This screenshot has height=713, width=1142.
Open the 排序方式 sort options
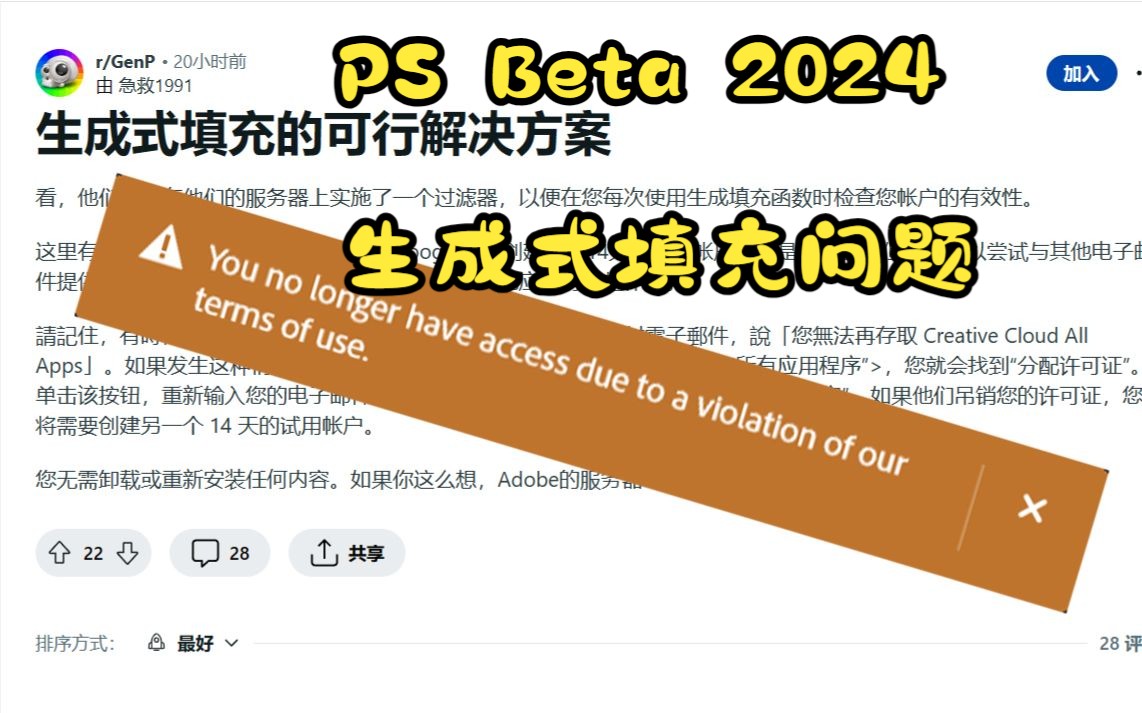(75, 643)
